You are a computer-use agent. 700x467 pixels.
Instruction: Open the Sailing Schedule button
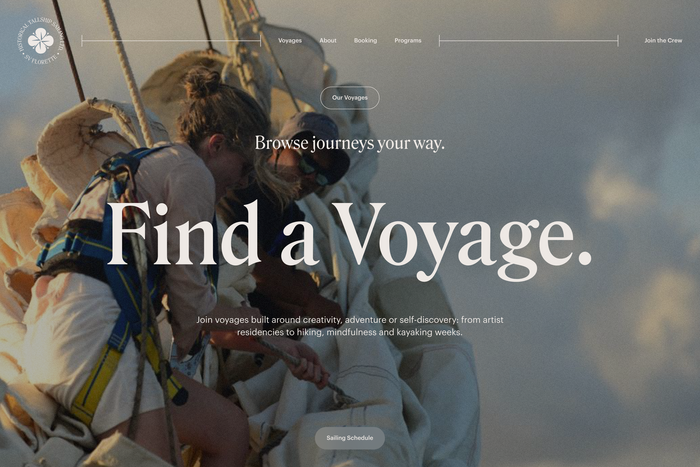(x=350, y=438)
